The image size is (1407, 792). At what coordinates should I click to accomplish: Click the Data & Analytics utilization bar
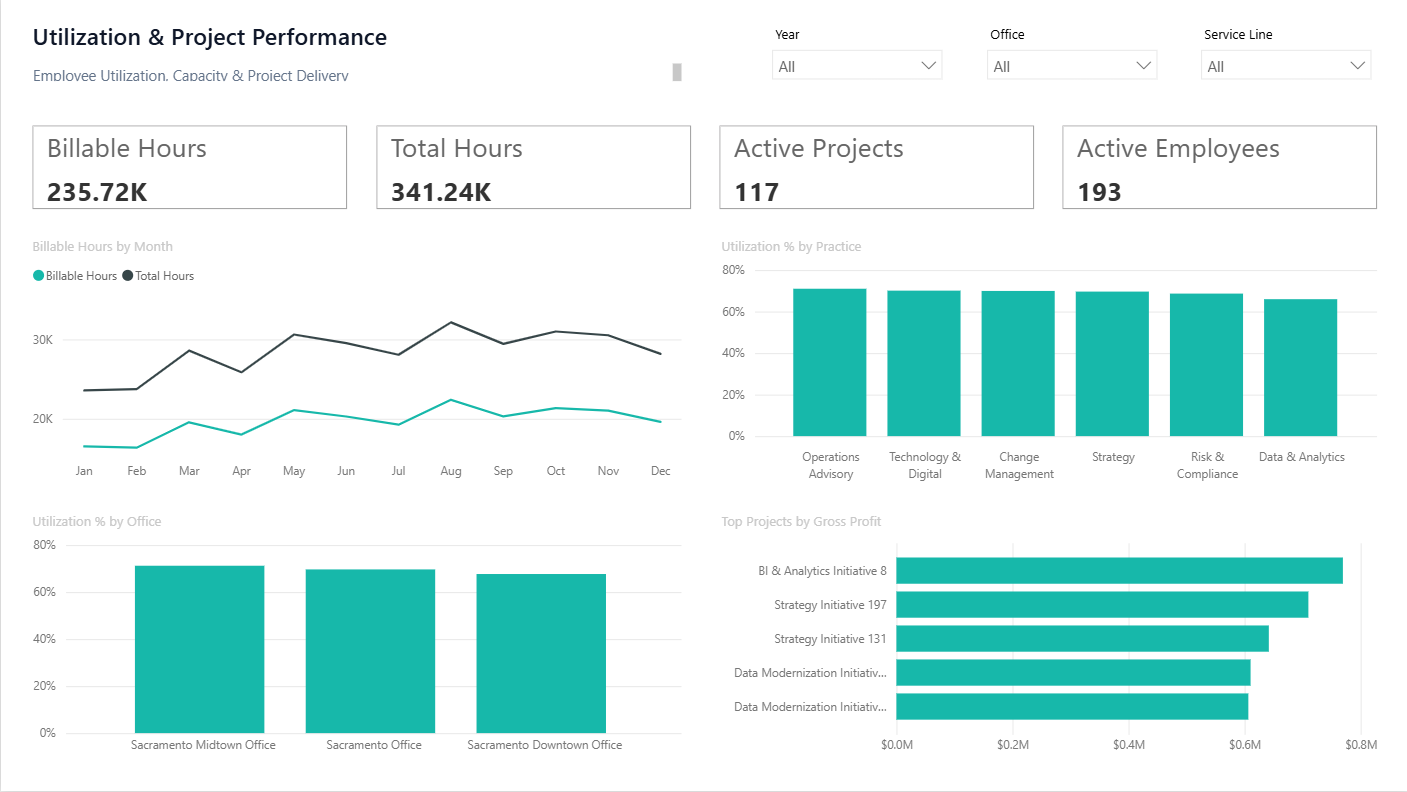(x=1300, y=368)
